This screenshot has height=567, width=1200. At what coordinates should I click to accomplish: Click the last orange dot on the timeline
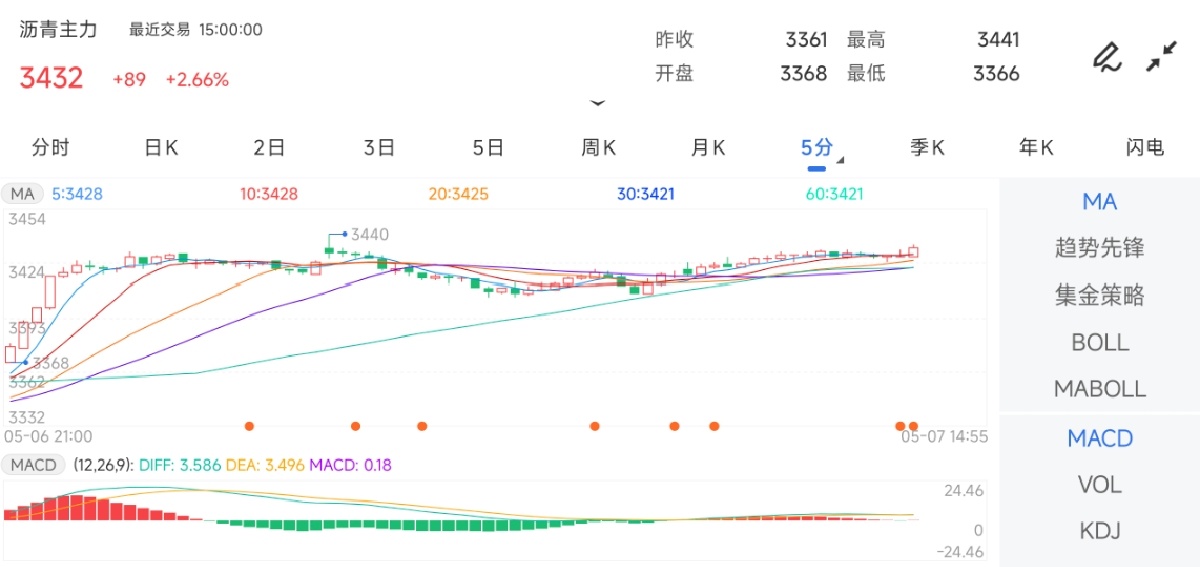click(913, 426)
